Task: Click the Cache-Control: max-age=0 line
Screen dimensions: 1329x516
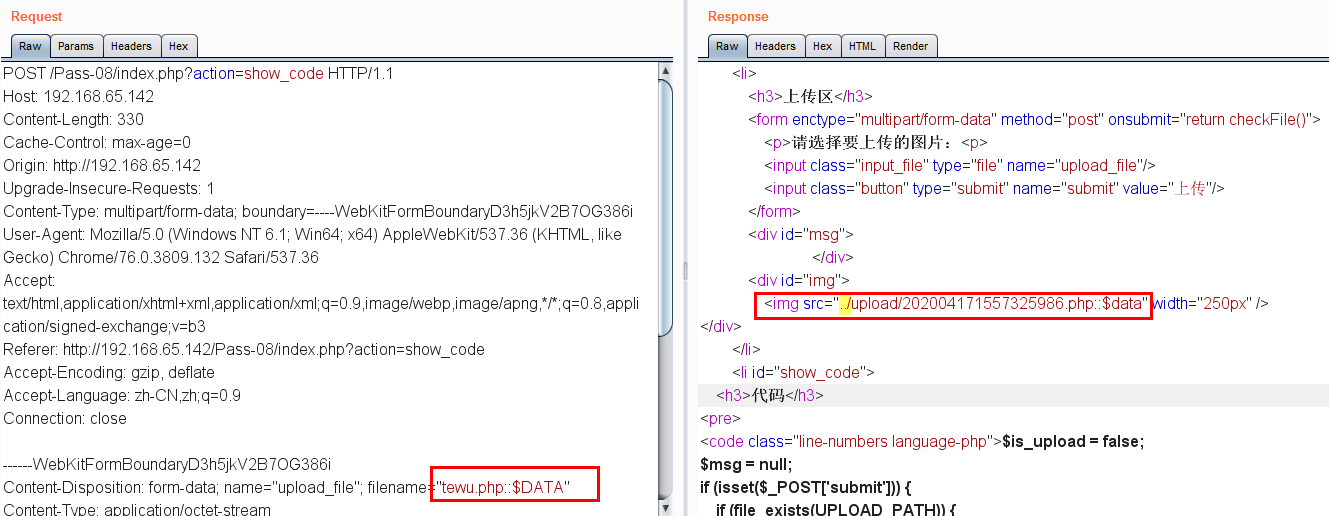Action: pyautogui.click(x=97, y=143)
